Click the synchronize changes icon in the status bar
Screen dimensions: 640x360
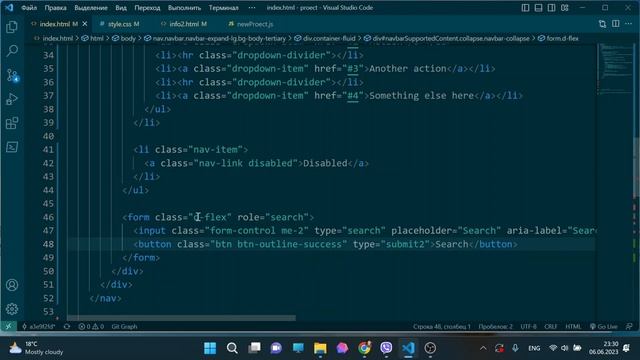coord(67,327)
